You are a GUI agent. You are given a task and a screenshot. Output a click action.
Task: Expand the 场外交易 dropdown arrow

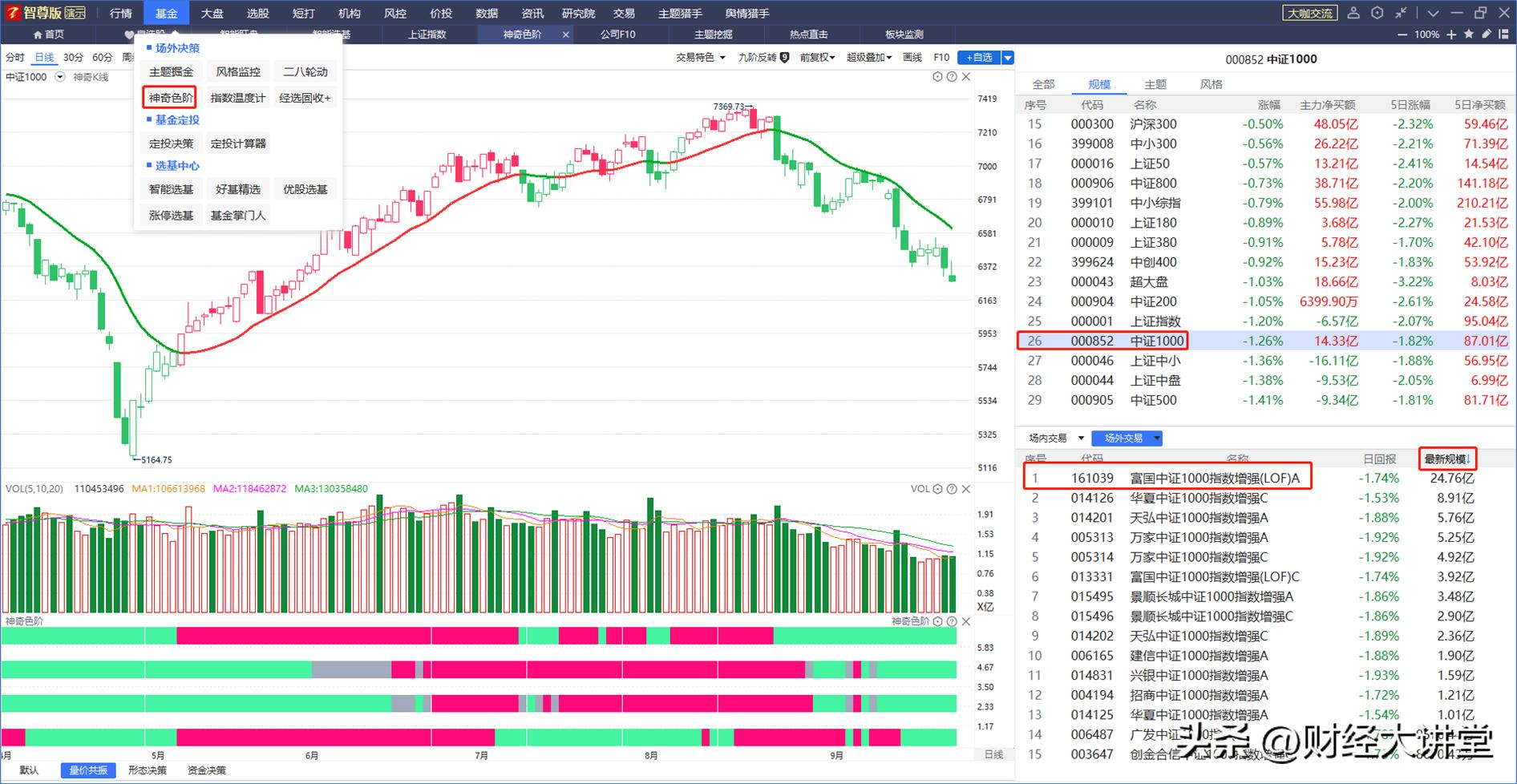pyautogui.click(x=1156, y=438)
